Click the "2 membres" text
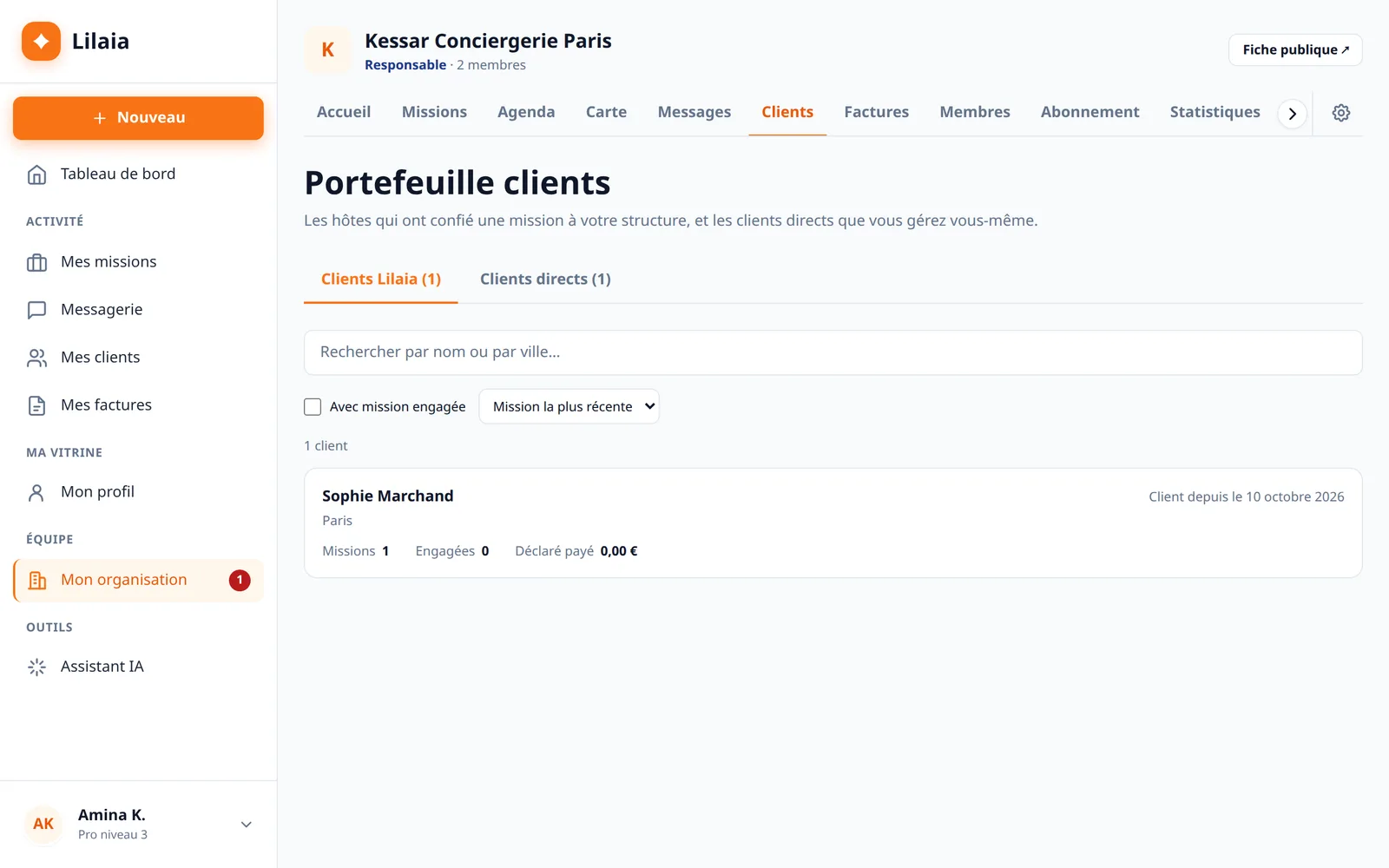 pos(491,65)
